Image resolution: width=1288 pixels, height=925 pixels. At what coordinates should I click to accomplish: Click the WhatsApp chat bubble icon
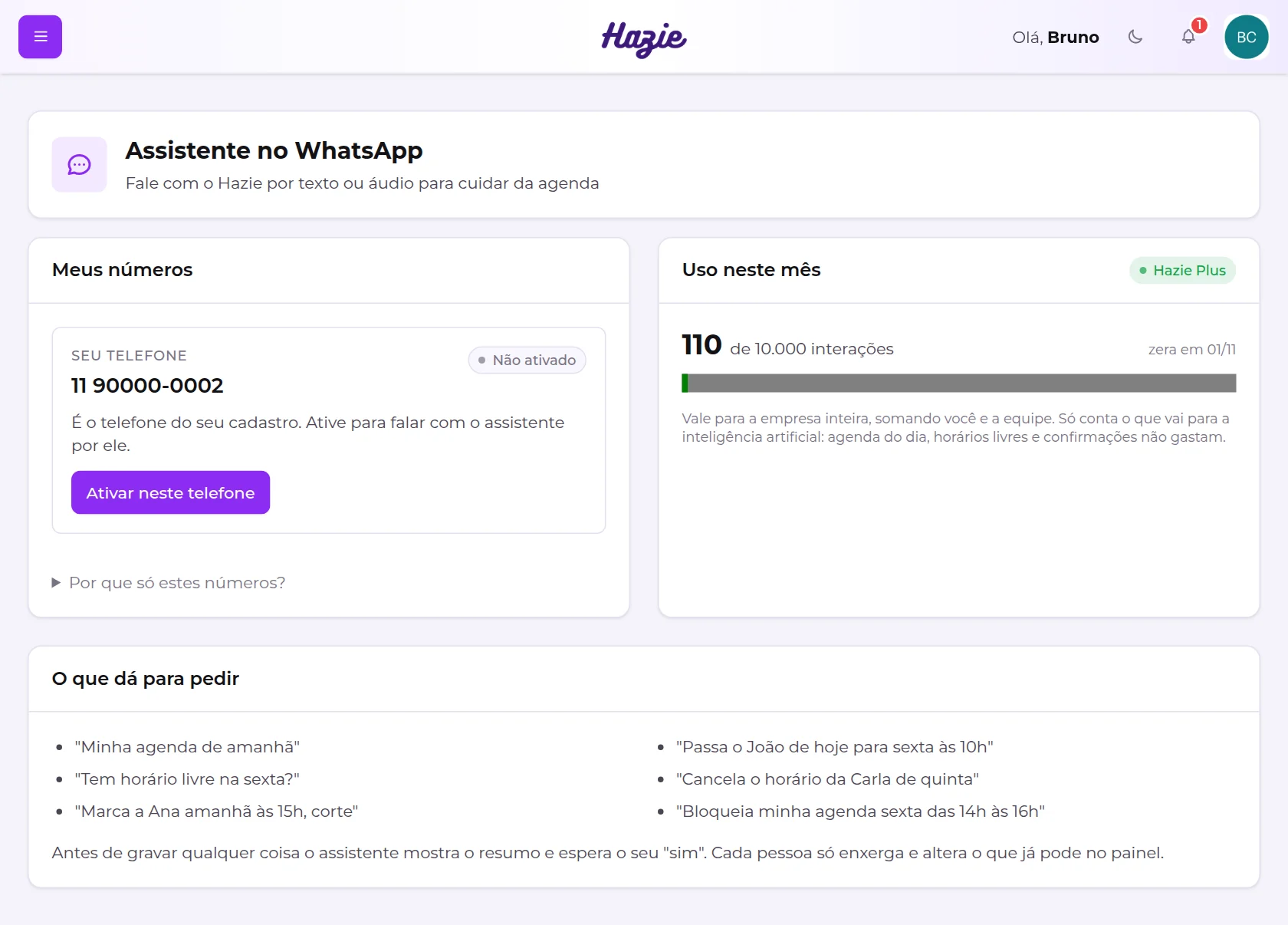click(x=79, y=165)
